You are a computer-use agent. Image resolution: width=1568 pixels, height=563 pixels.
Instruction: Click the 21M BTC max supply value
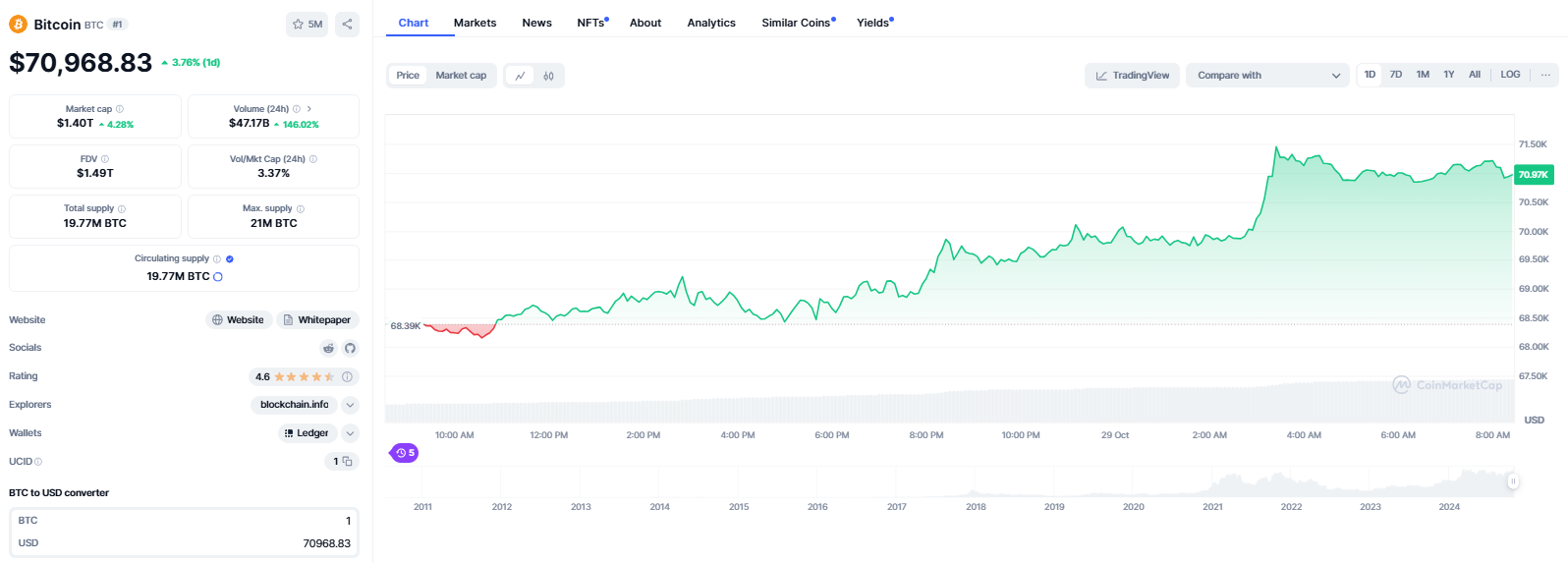click(273, 224)
